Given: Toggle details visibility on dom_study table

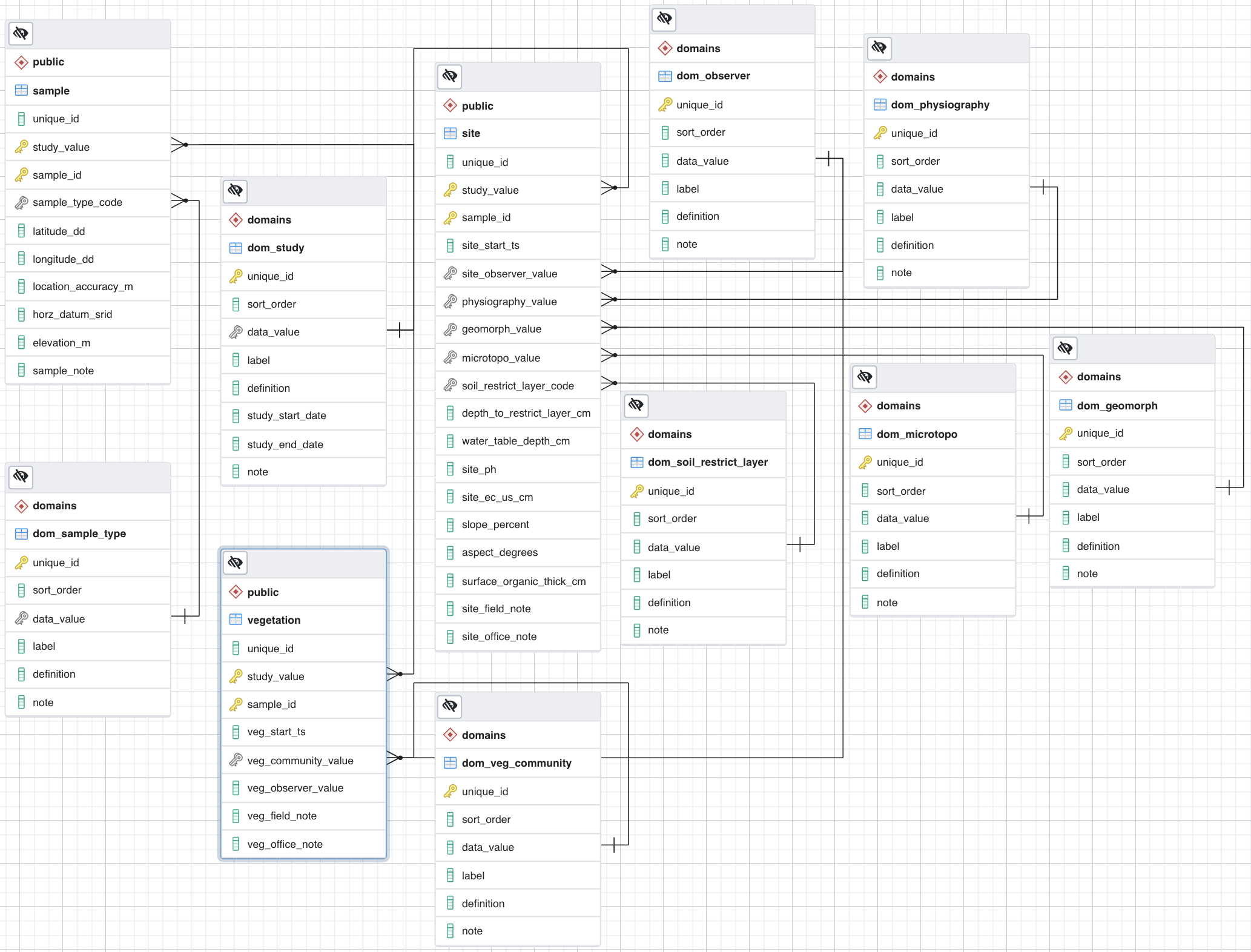Looking at the screenshot, I should pyautogui.click(x=236, y=191).
